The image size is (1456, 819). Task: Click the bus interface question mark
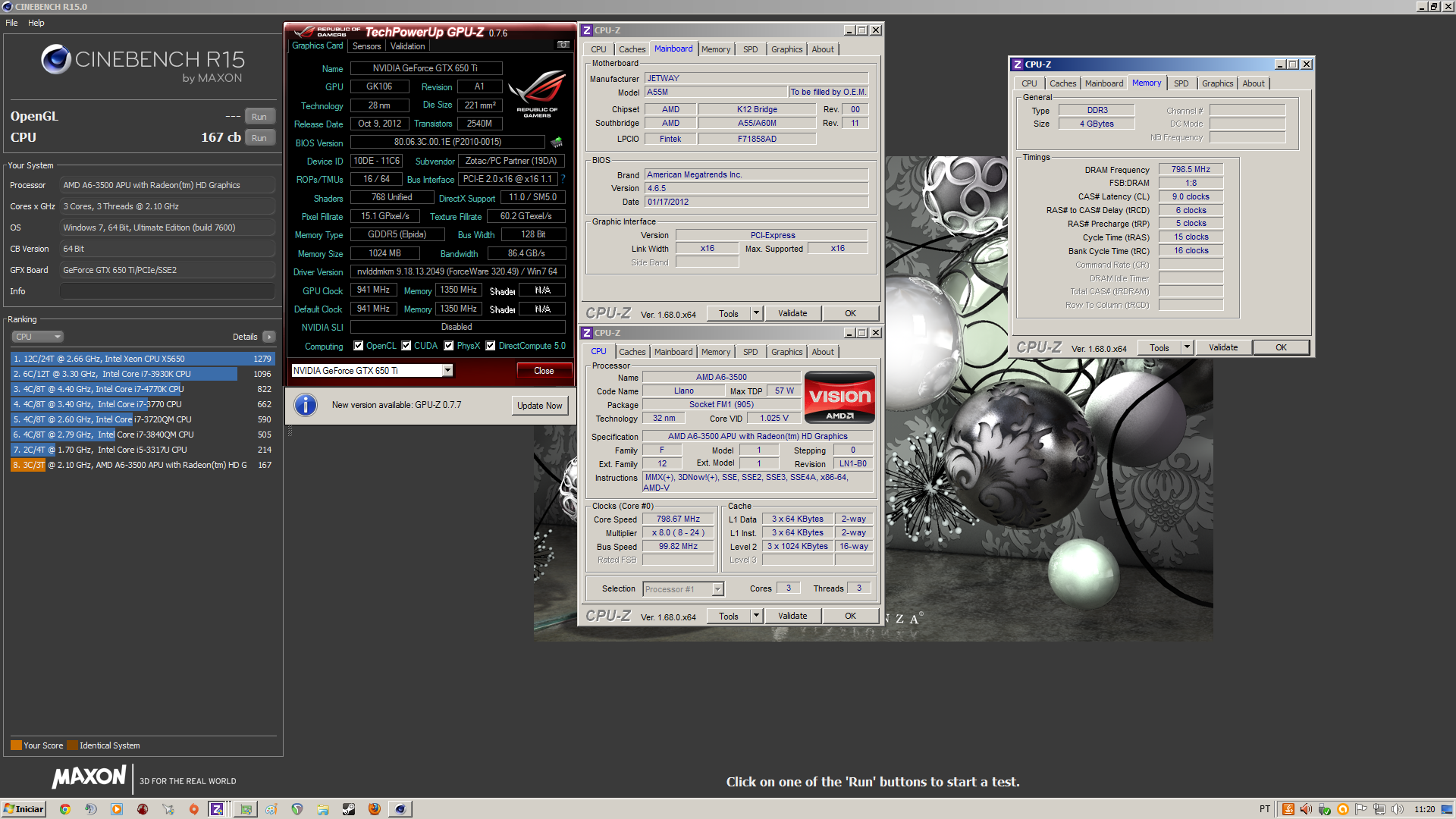563,179
